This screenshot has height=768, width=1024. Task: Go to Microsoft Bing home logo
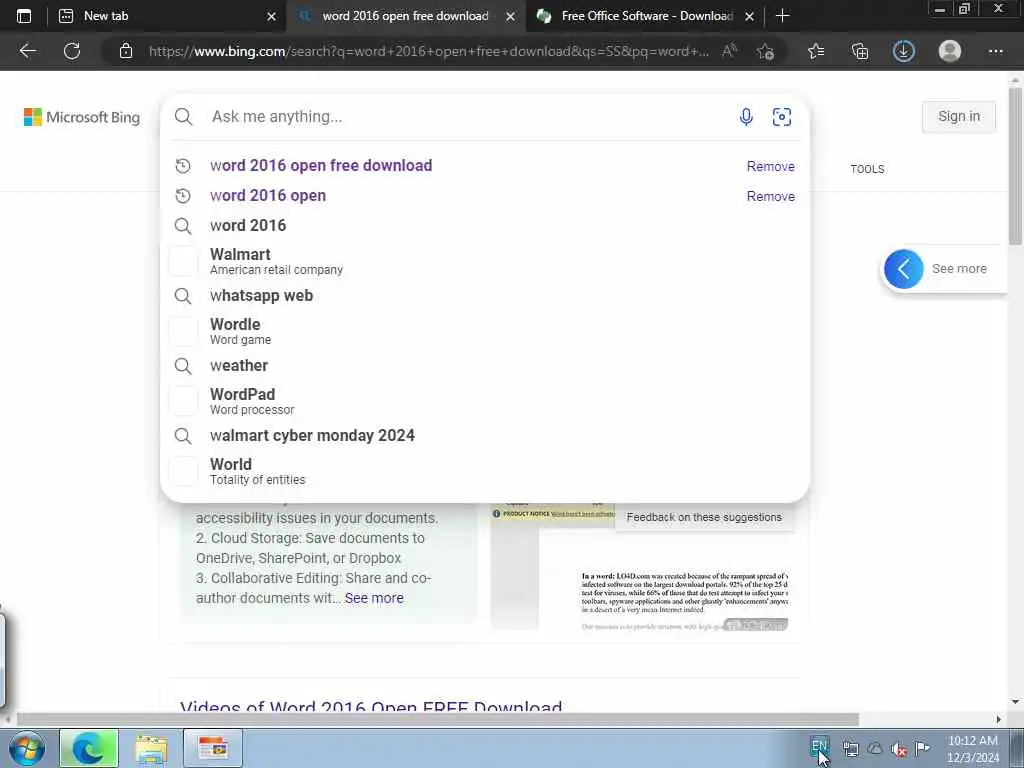82,117
